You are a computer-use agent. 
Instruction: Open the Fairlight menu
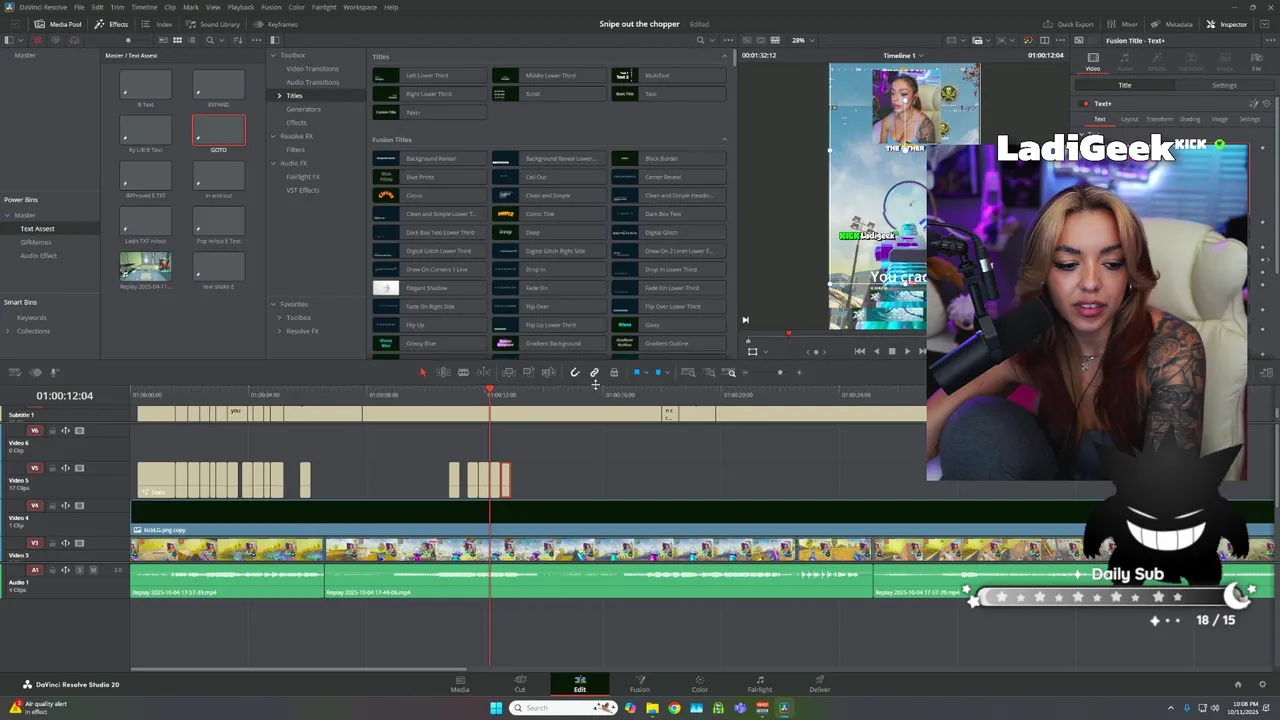324,7
